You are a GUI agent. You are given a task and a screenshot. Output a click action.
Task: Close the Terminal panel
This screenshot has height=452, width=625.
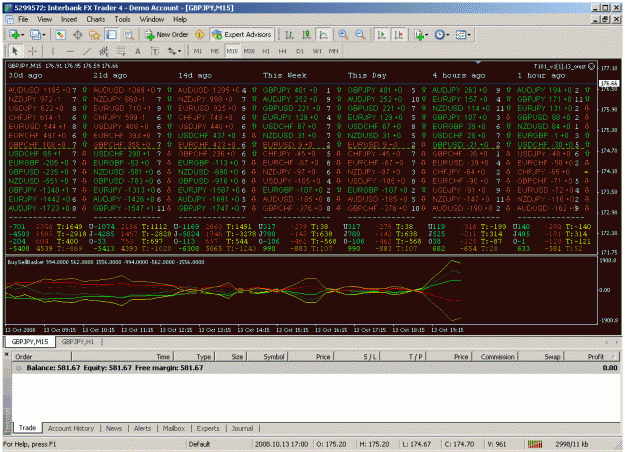coord(6,354)
